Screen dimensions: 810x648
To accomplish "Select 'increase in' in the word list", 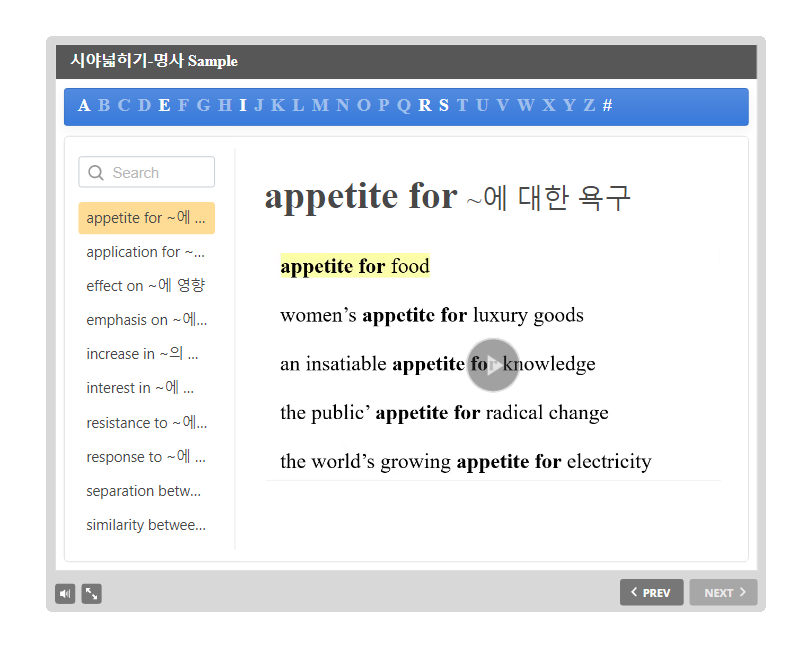I will pyautogui.click(x=142, y=354).
